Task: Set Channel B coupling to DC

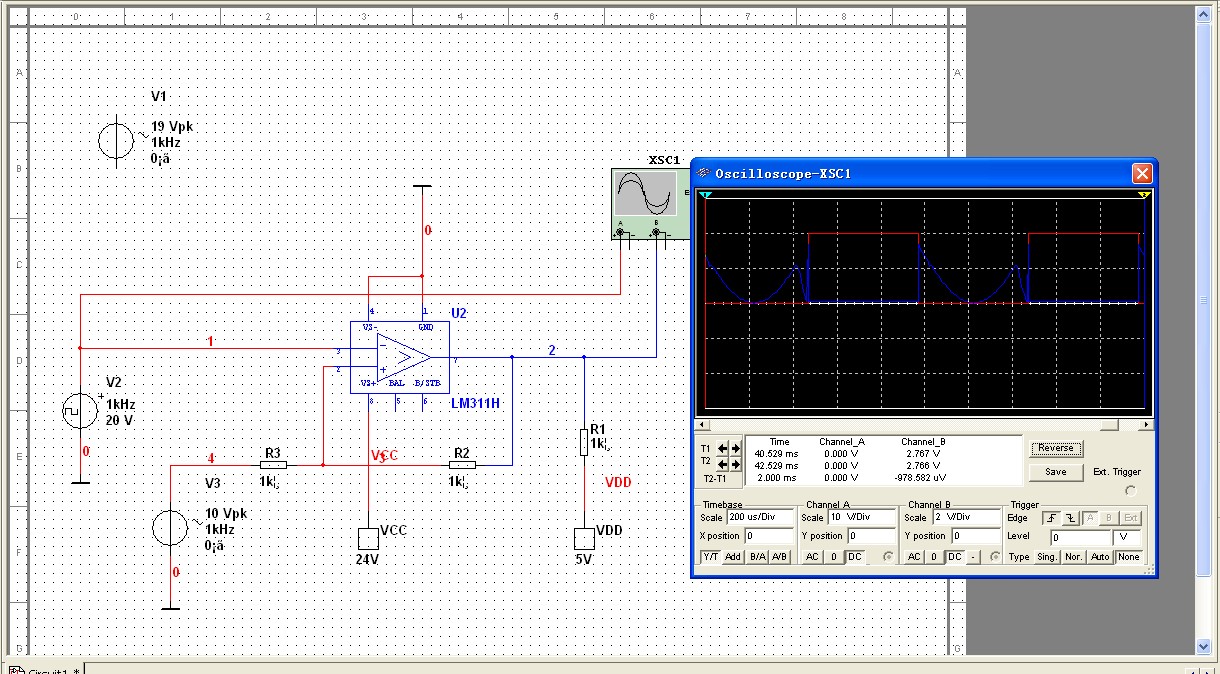Action: coord(954,557)
